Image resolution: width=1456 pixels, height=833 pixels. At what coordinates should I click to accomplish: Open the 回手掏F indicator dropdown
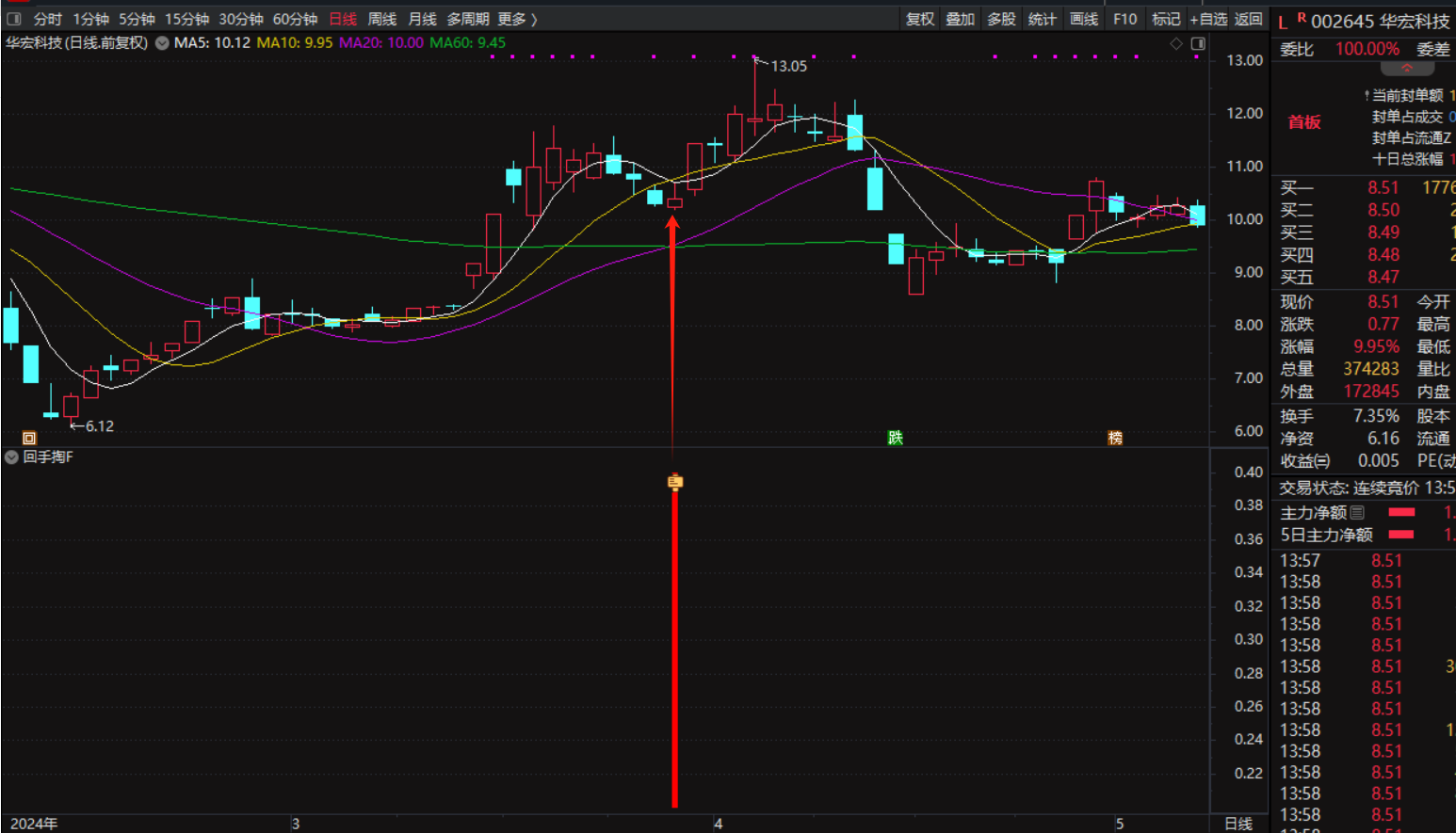(x=11, y=457)
